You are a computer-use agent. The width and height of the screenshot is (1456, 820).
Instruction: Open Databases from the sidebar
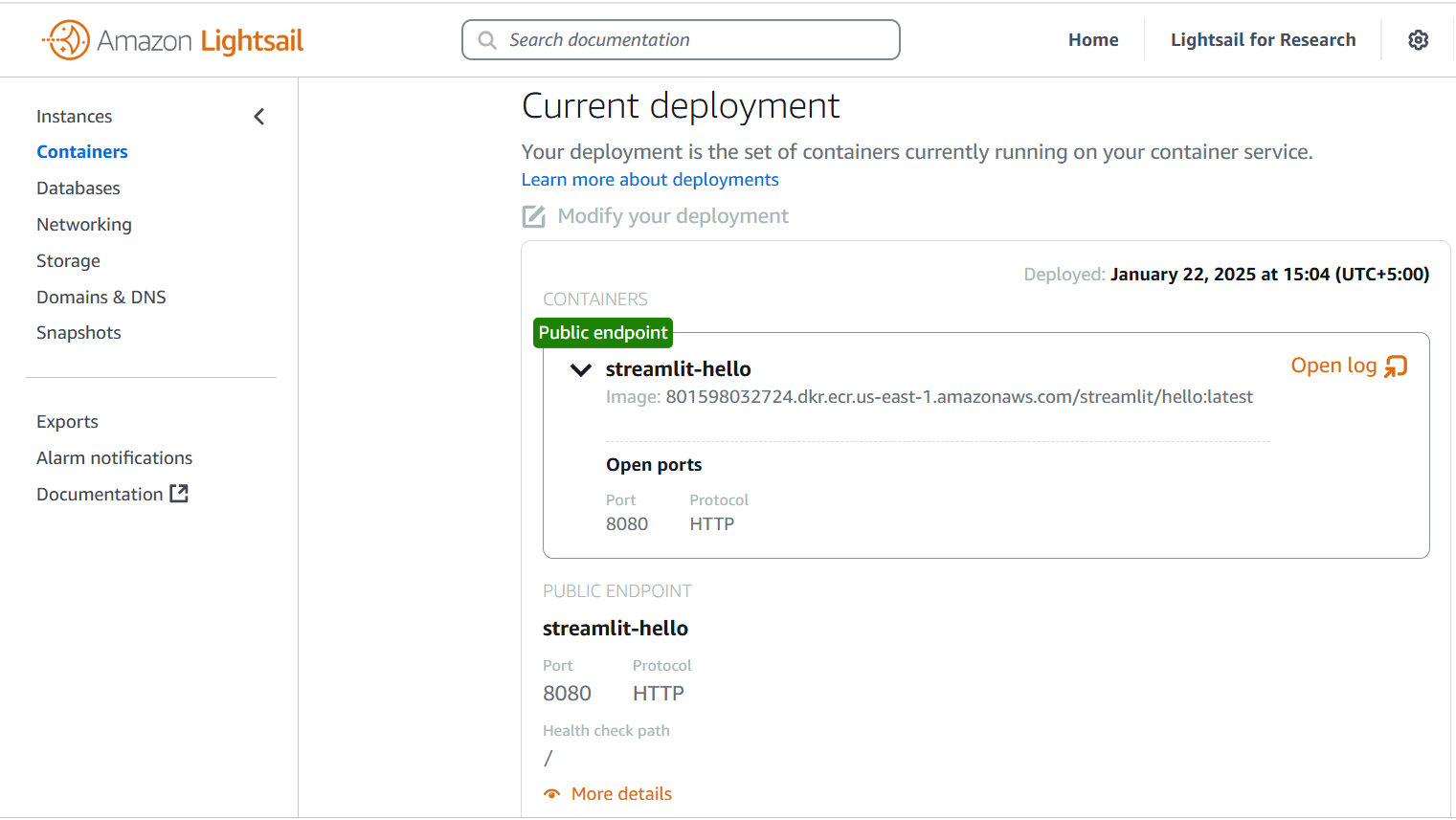[x=78, y=188]
